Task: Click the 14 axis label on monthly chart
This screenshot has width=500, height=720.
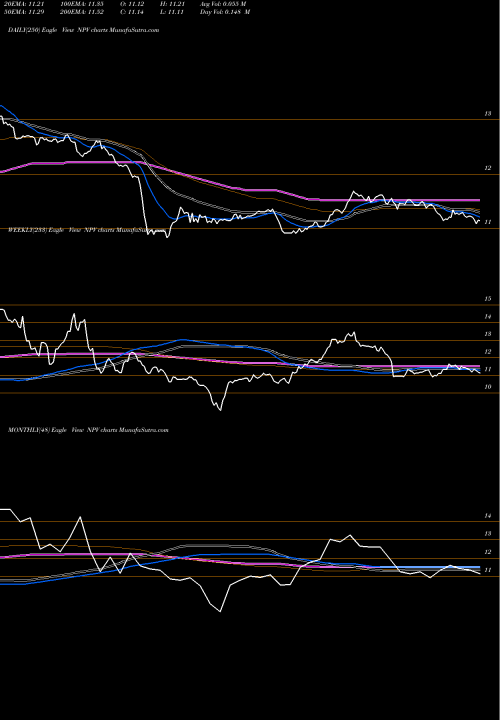Action: click(x=489, y=516)
